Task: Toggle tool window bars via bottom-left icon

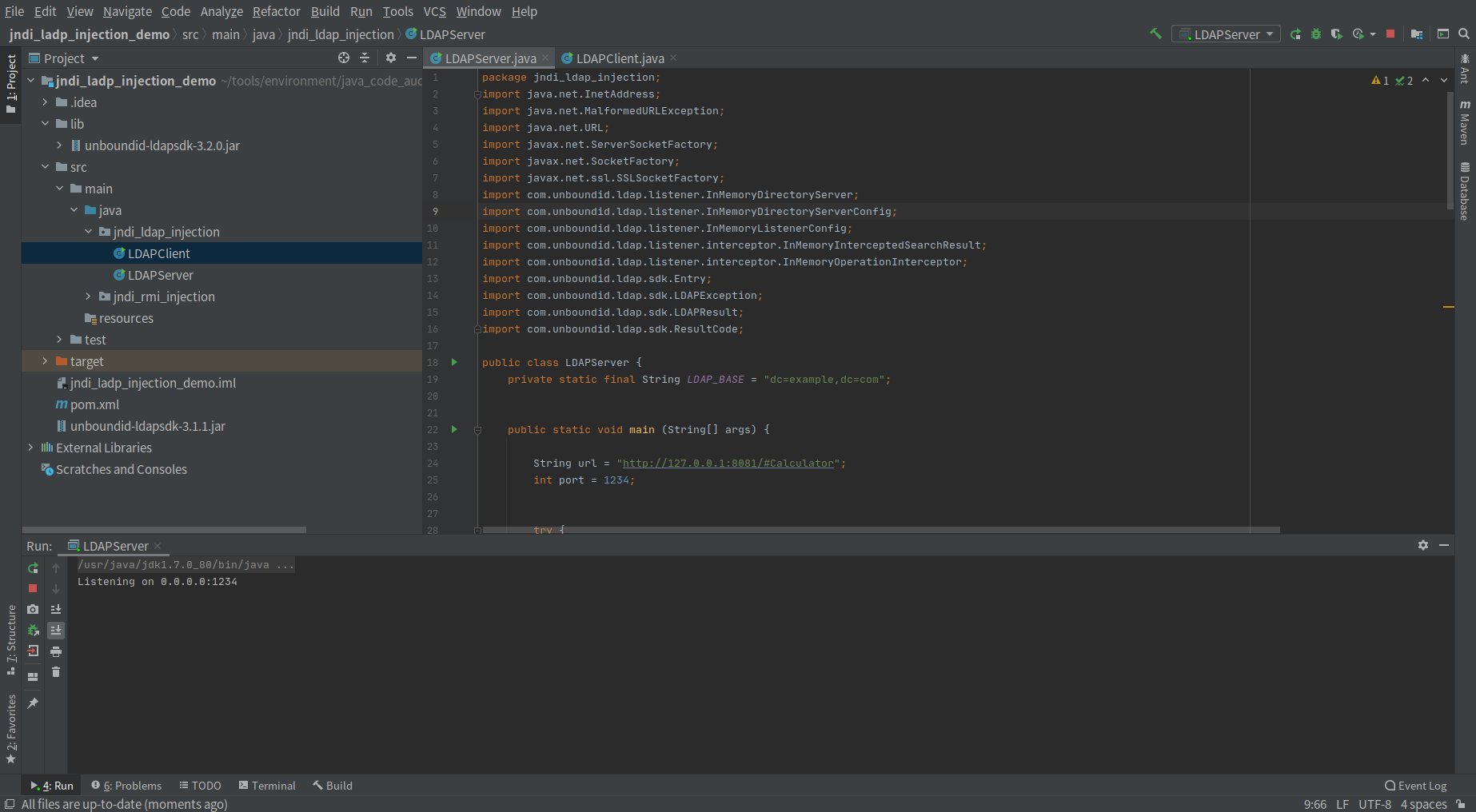Action: [x=10, y=804]
